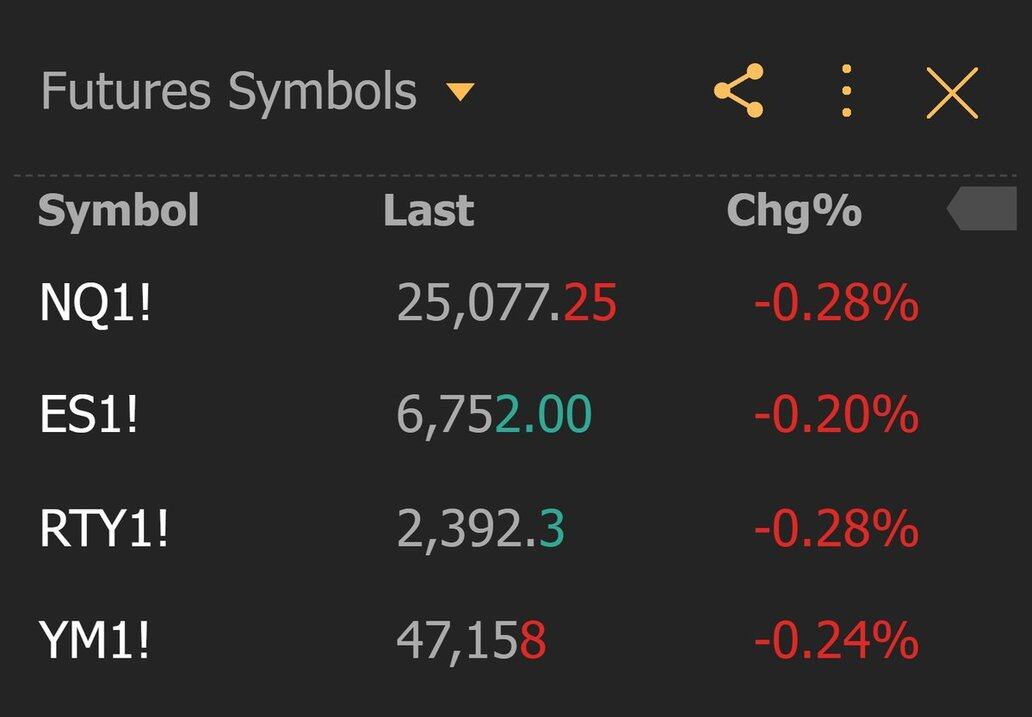Select the ES1! symbol row
Viewport: 1032px width, 717px height.
[88, 415]
